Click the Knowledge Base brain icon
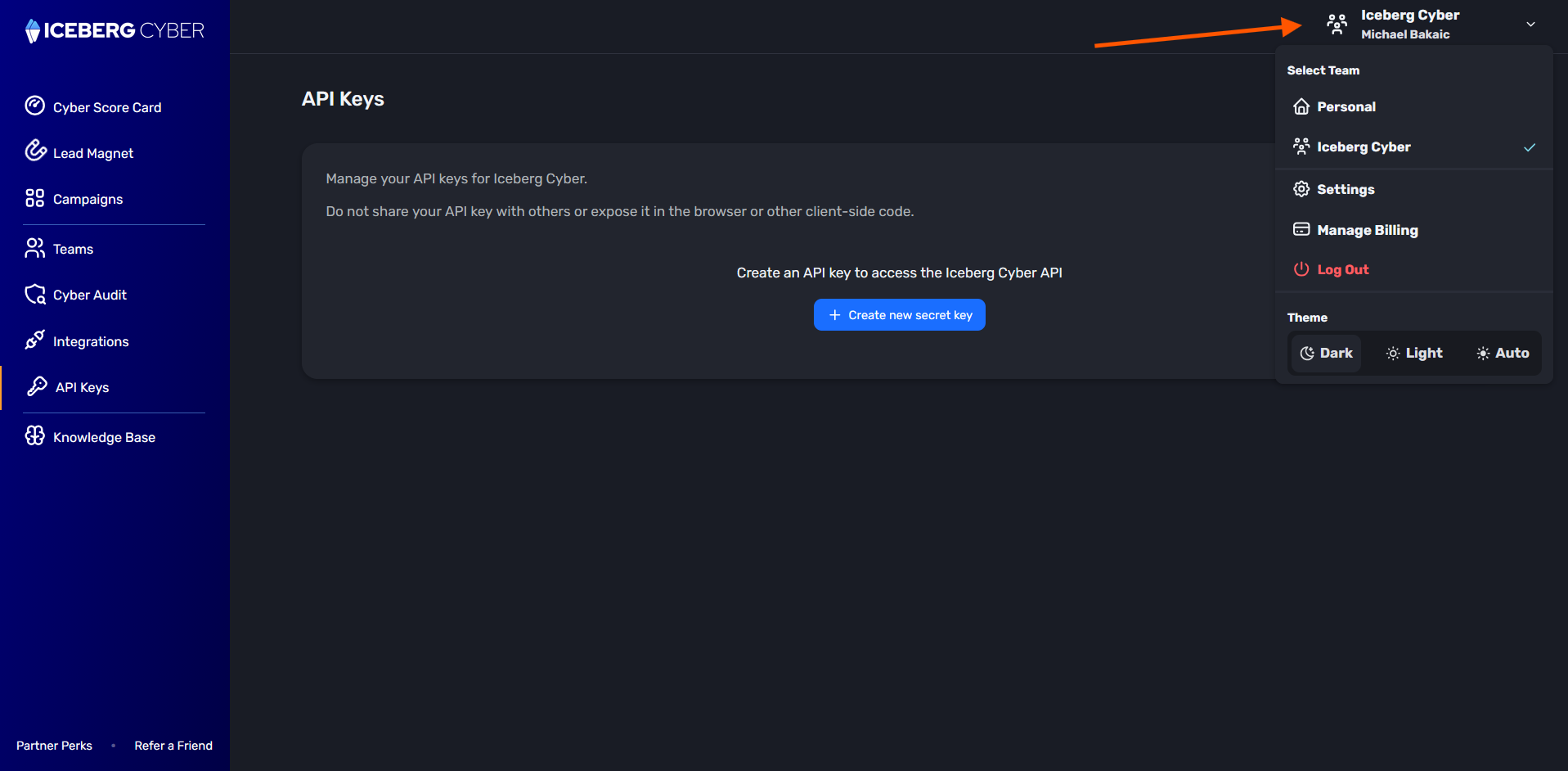 pyautogui.click(x=35, y=435)
